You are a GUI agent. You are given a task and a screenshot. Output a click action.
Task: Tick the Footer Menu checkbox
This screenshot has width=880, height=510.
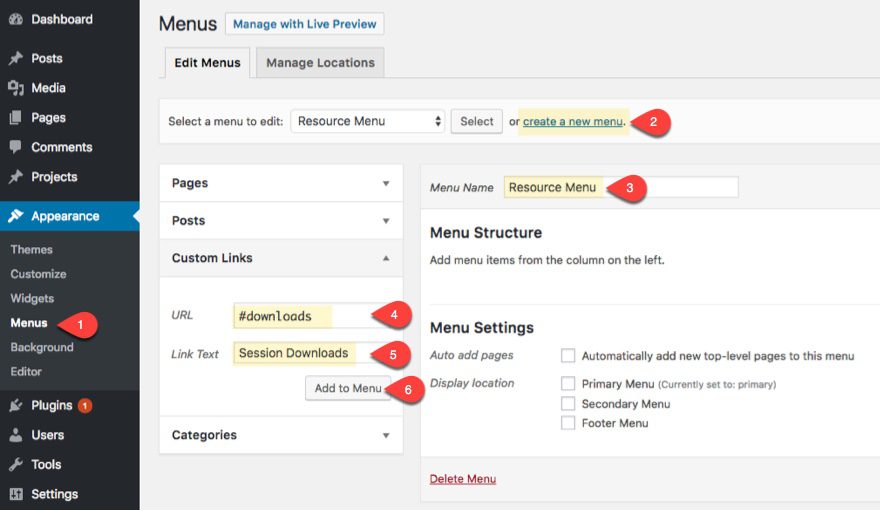click(568, 423)
